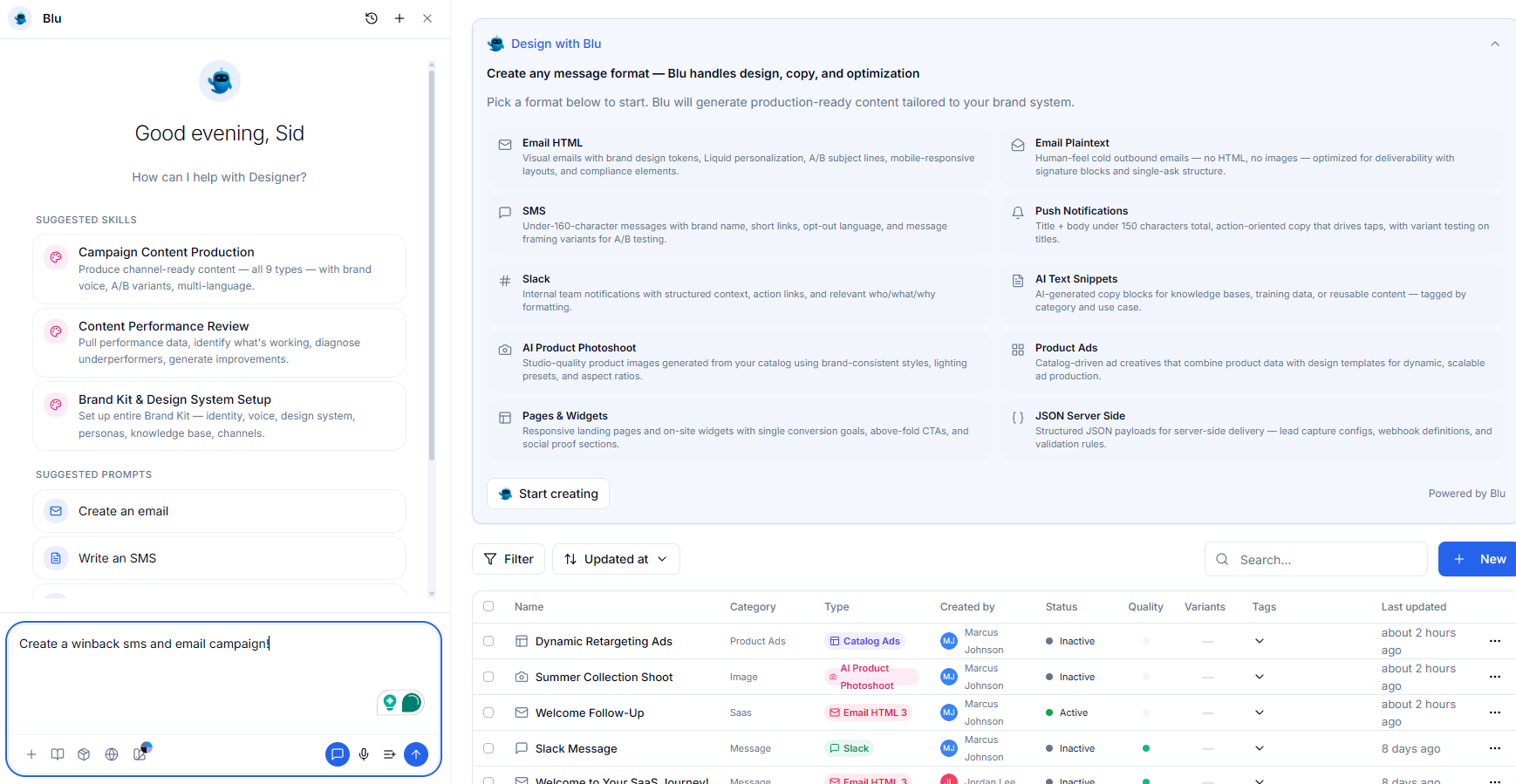This screenshot has width=1516, height=784.
Task: Click the Start creating button
Action: pyautogui.click(x=548, y=494)
